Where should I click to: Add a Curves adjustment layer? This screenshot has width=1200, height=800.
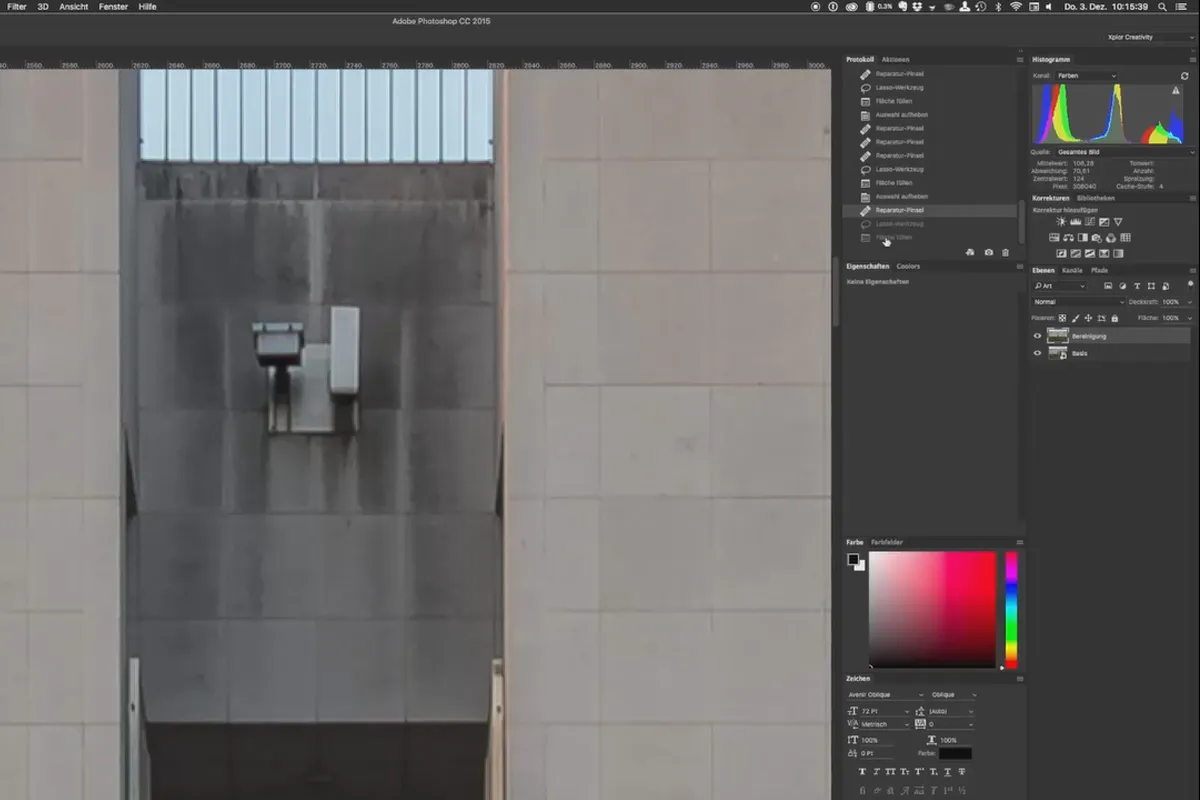(1090, 222)
